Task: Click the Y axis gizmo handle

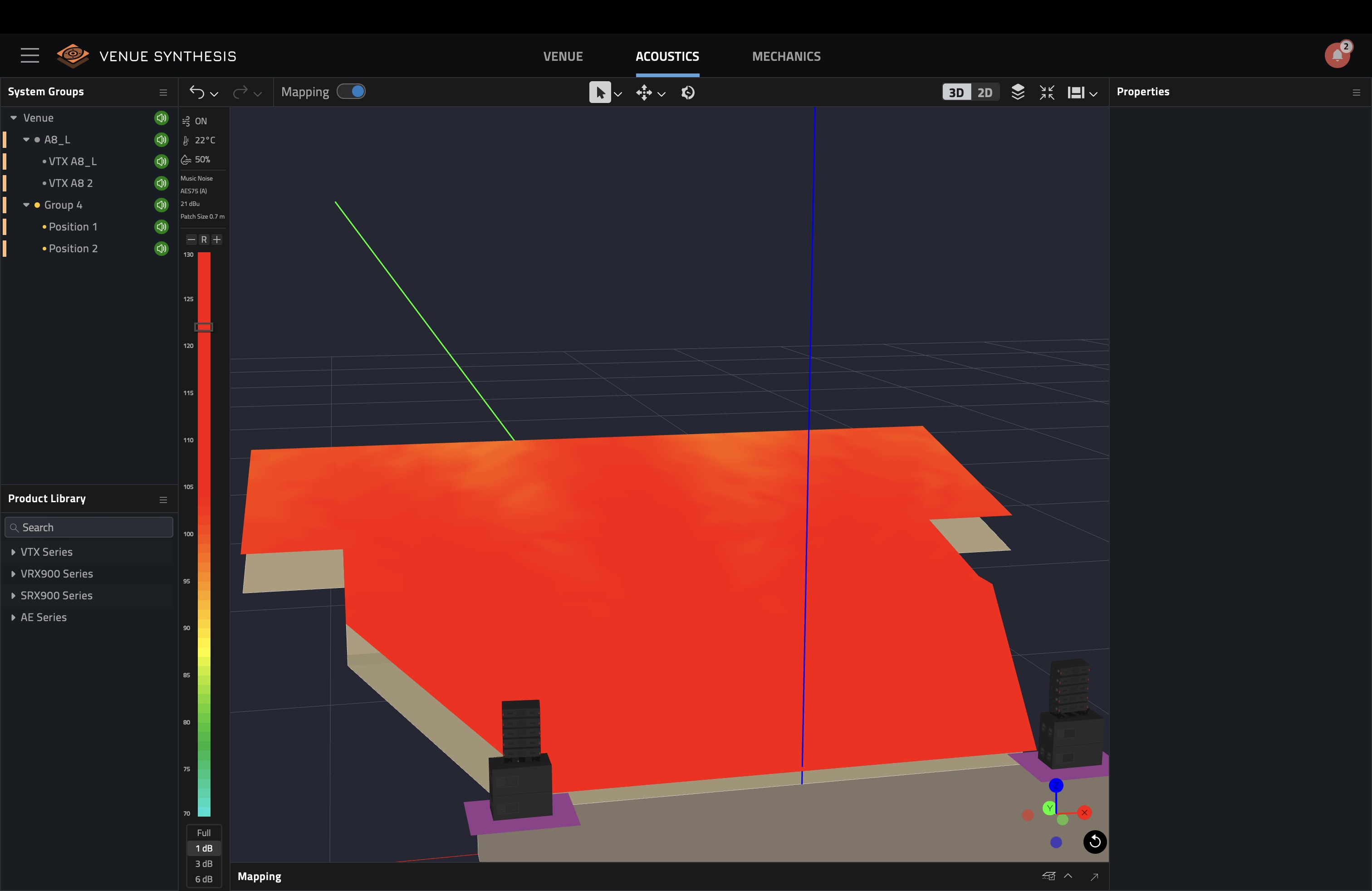Action: coord(1049,808)
